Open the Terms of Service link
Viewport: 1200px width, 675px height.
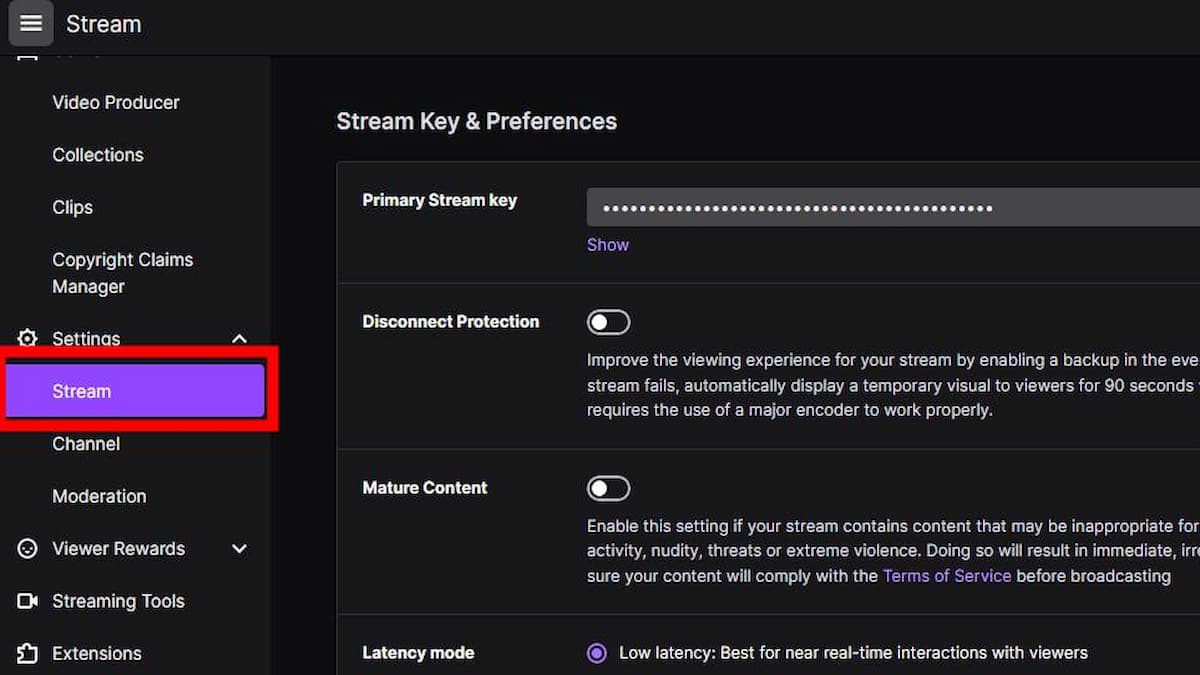click(947, 575)
